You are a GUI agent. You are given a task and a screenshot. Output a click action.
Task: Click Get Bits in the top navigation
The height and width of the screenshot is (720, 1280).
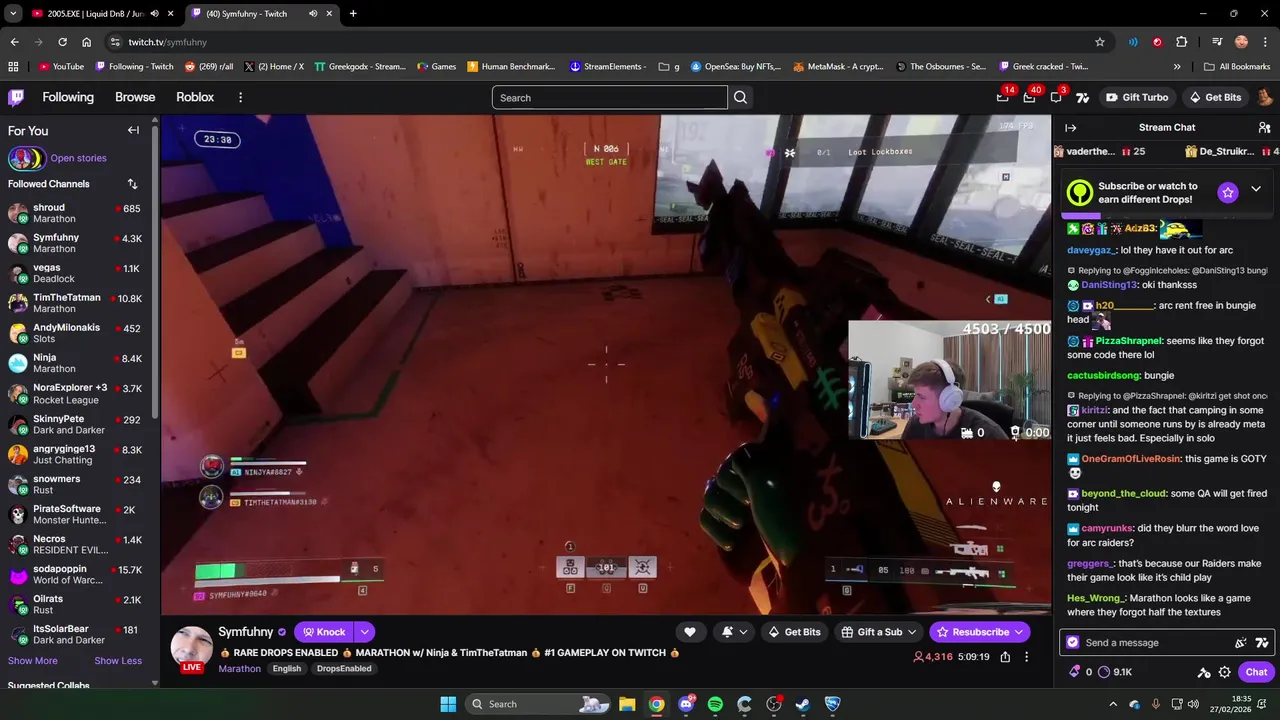(x=1214, y=97)
